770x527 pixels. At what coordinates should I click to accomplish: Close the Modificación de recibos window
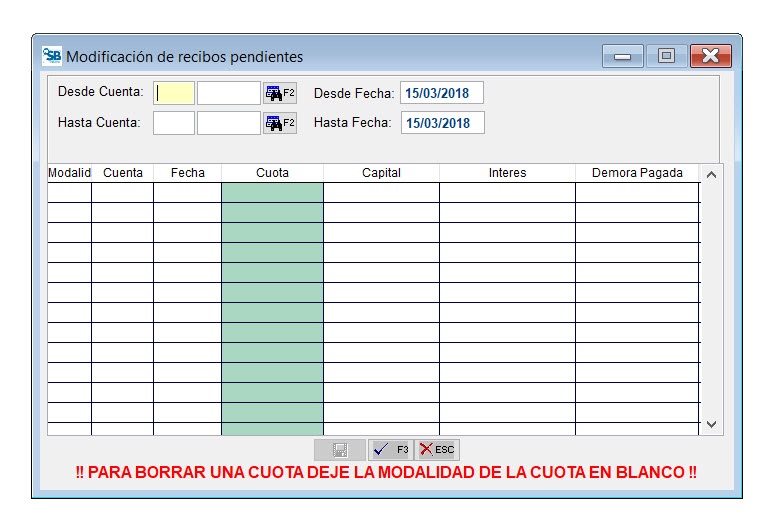(711, 56)
